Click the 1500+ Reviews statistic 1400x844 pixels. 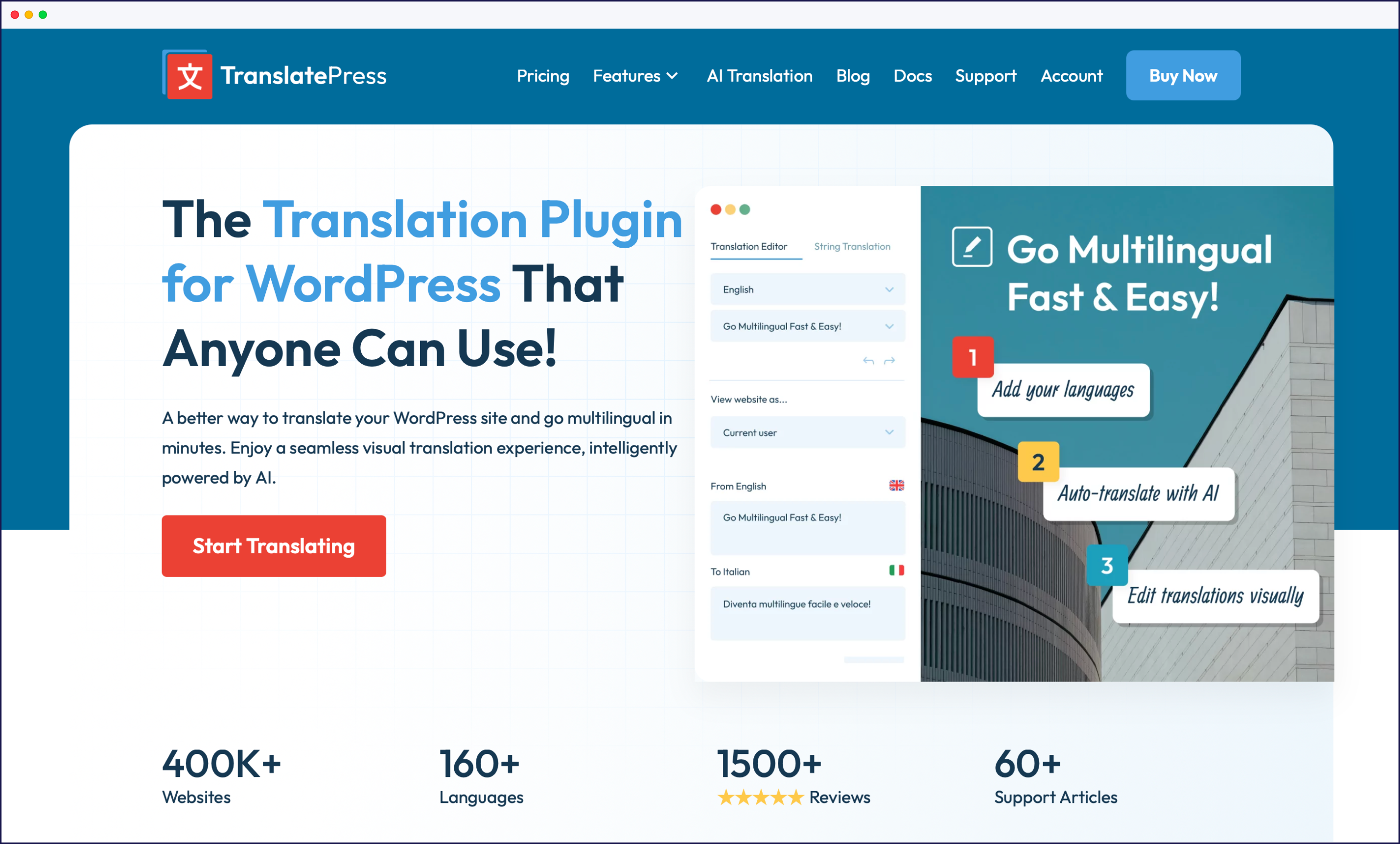[793, 776]
